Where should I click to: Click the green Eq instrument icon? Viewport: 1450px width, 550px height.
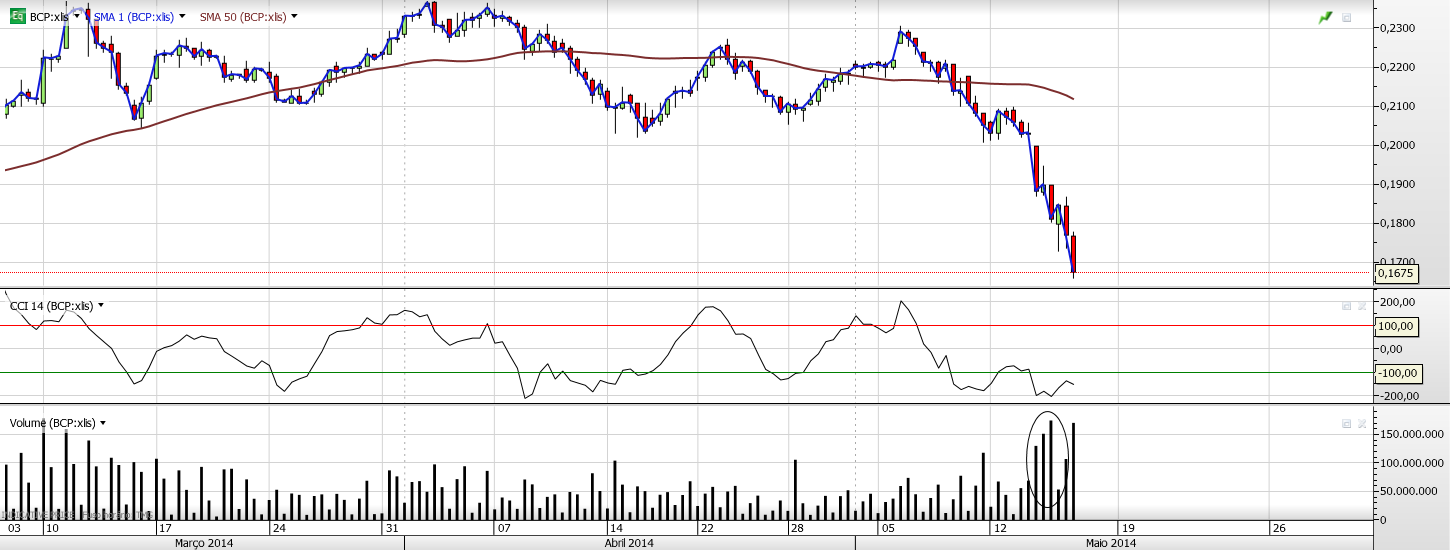[18, 17]
